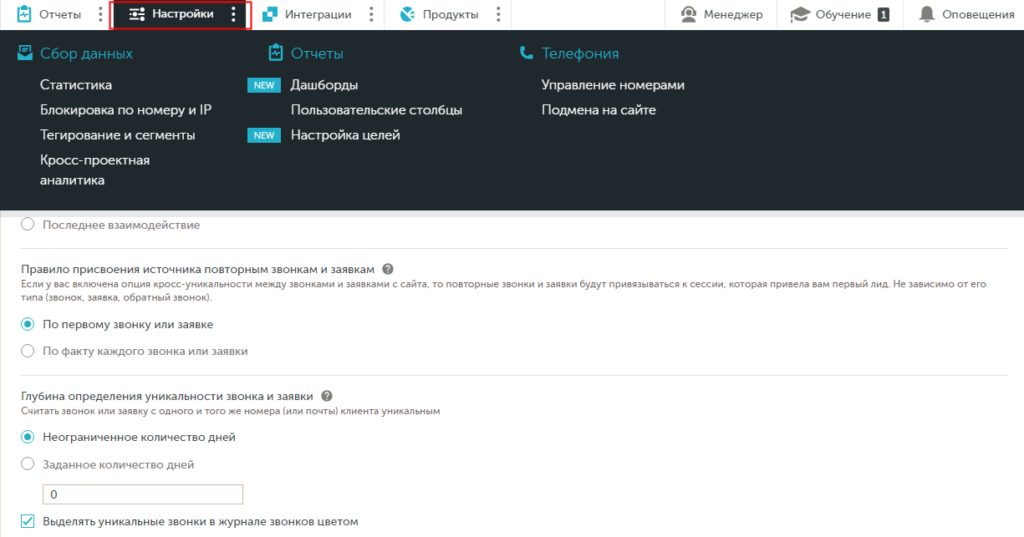Click the Обучение graduation cap icon
The image size is (1024, 537).
799,14
